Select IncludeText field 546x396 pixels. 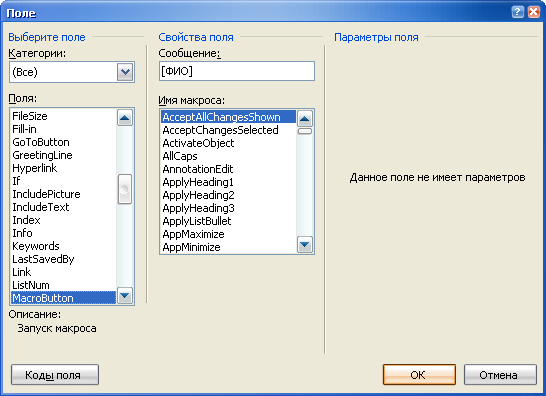point(64,207)
